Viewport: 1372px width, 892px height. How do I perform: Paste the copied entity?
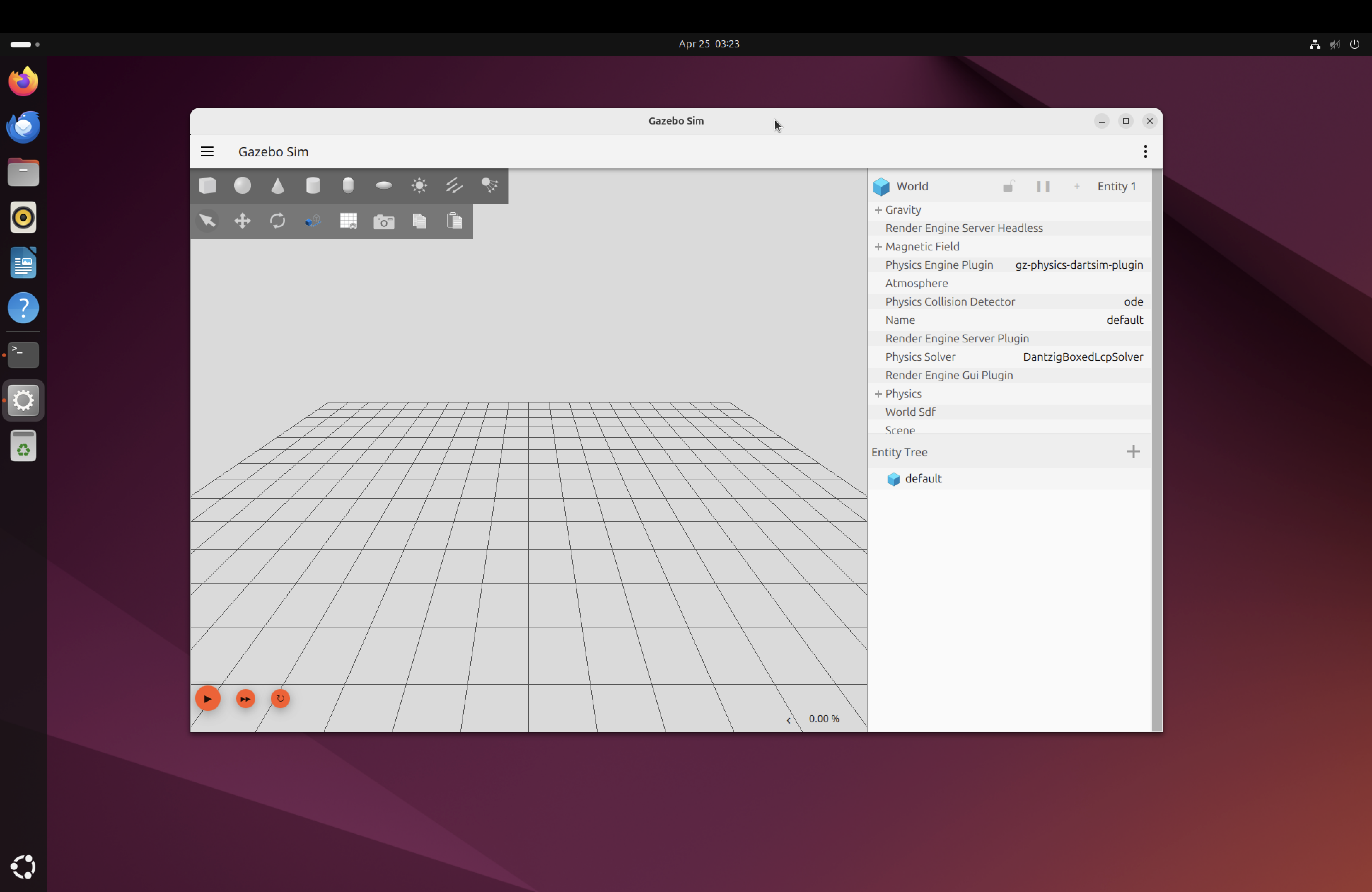[454, 221]
